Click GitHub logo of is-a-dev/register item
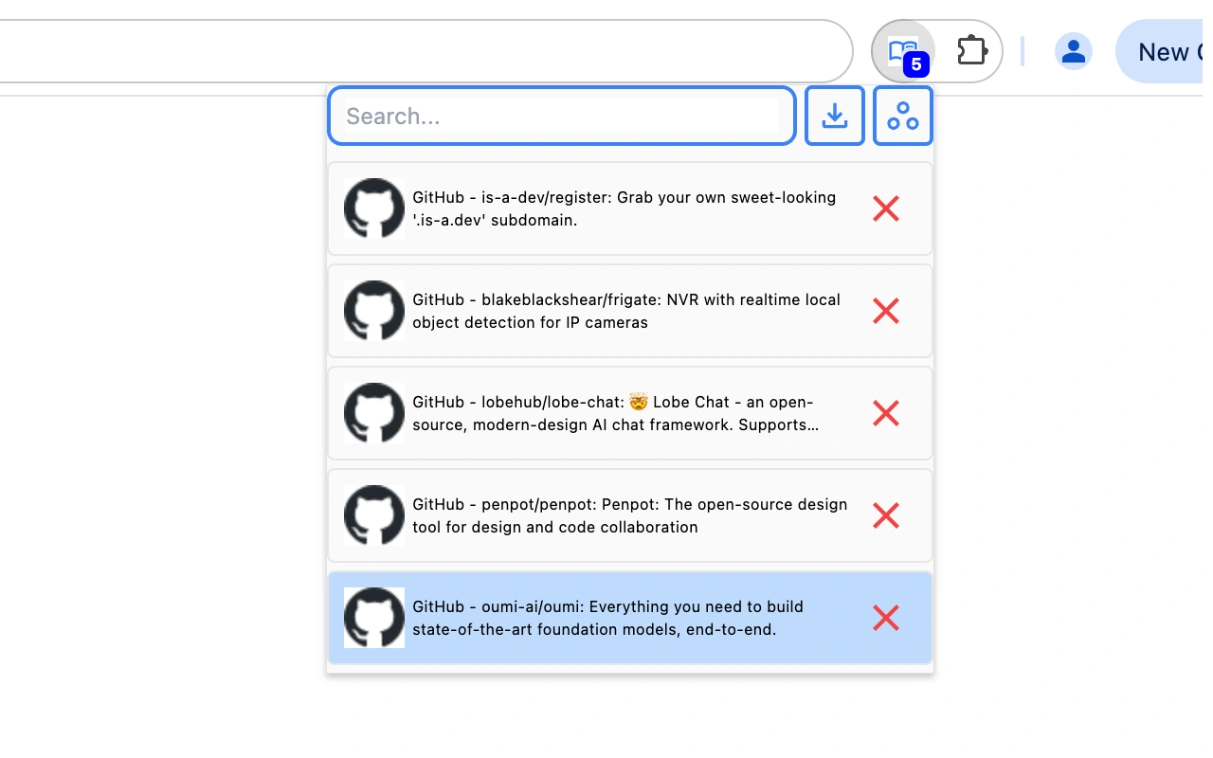Screen dimensions: 1213x758 point(374,208)
